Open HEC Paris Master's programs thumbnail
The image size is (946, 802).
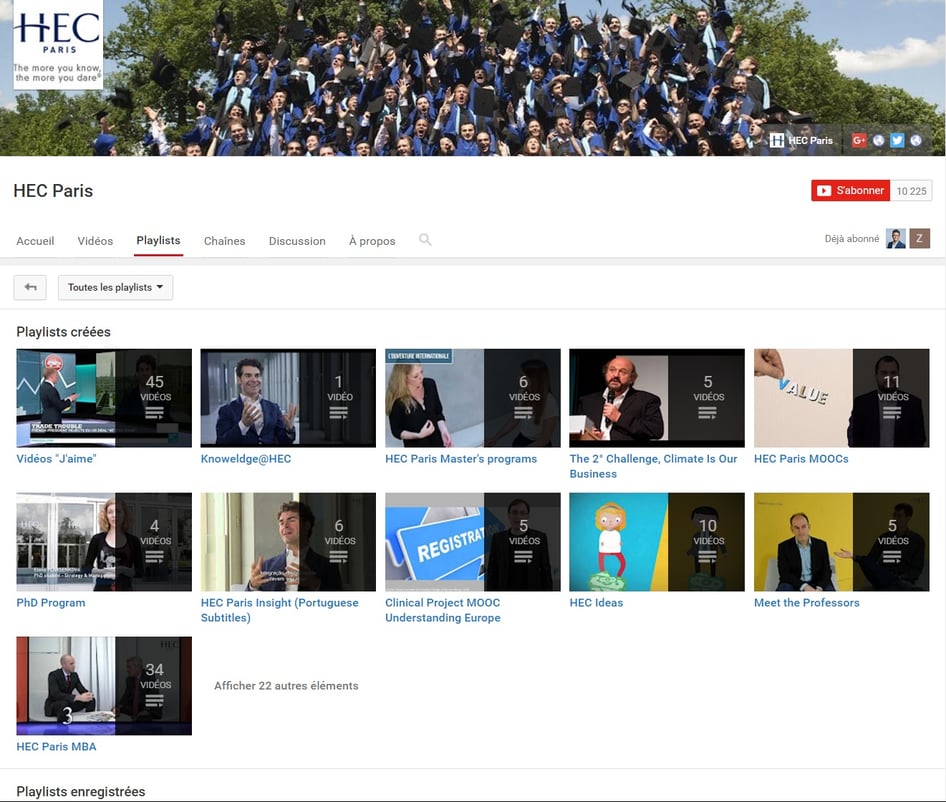472,398
